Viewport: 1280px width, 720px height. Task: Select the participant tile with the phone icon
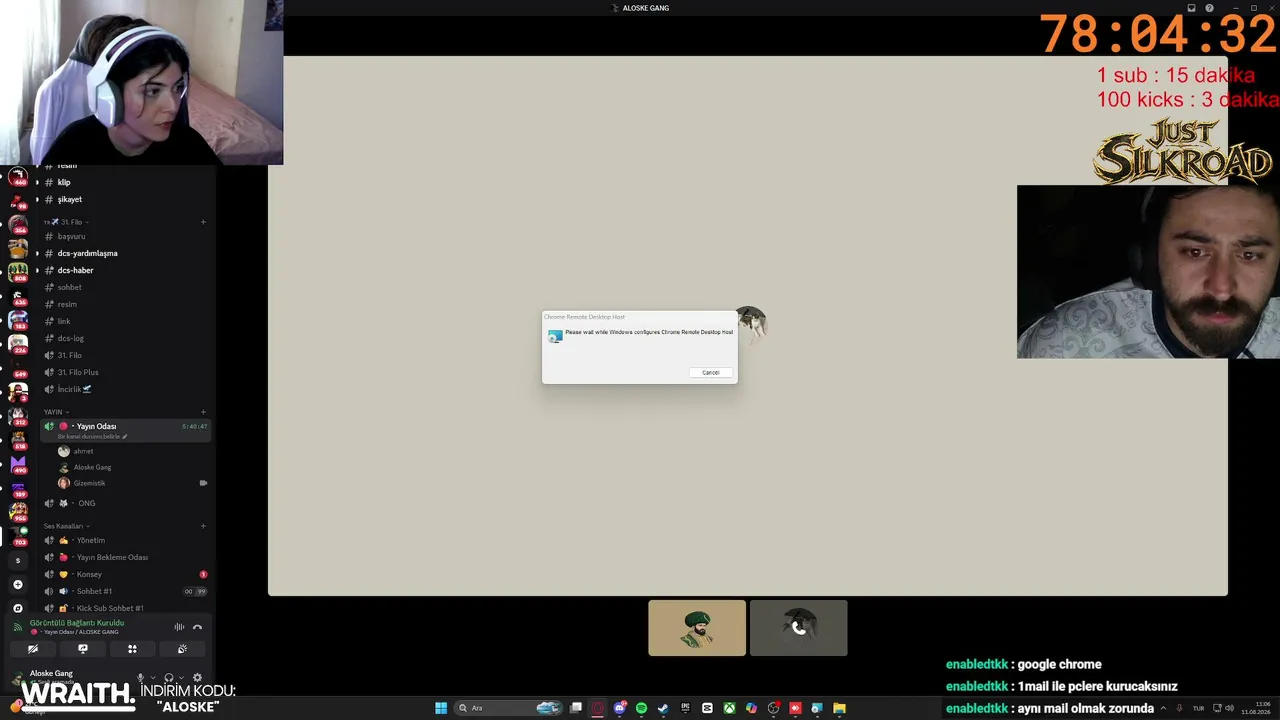click(x=799, y=628)
